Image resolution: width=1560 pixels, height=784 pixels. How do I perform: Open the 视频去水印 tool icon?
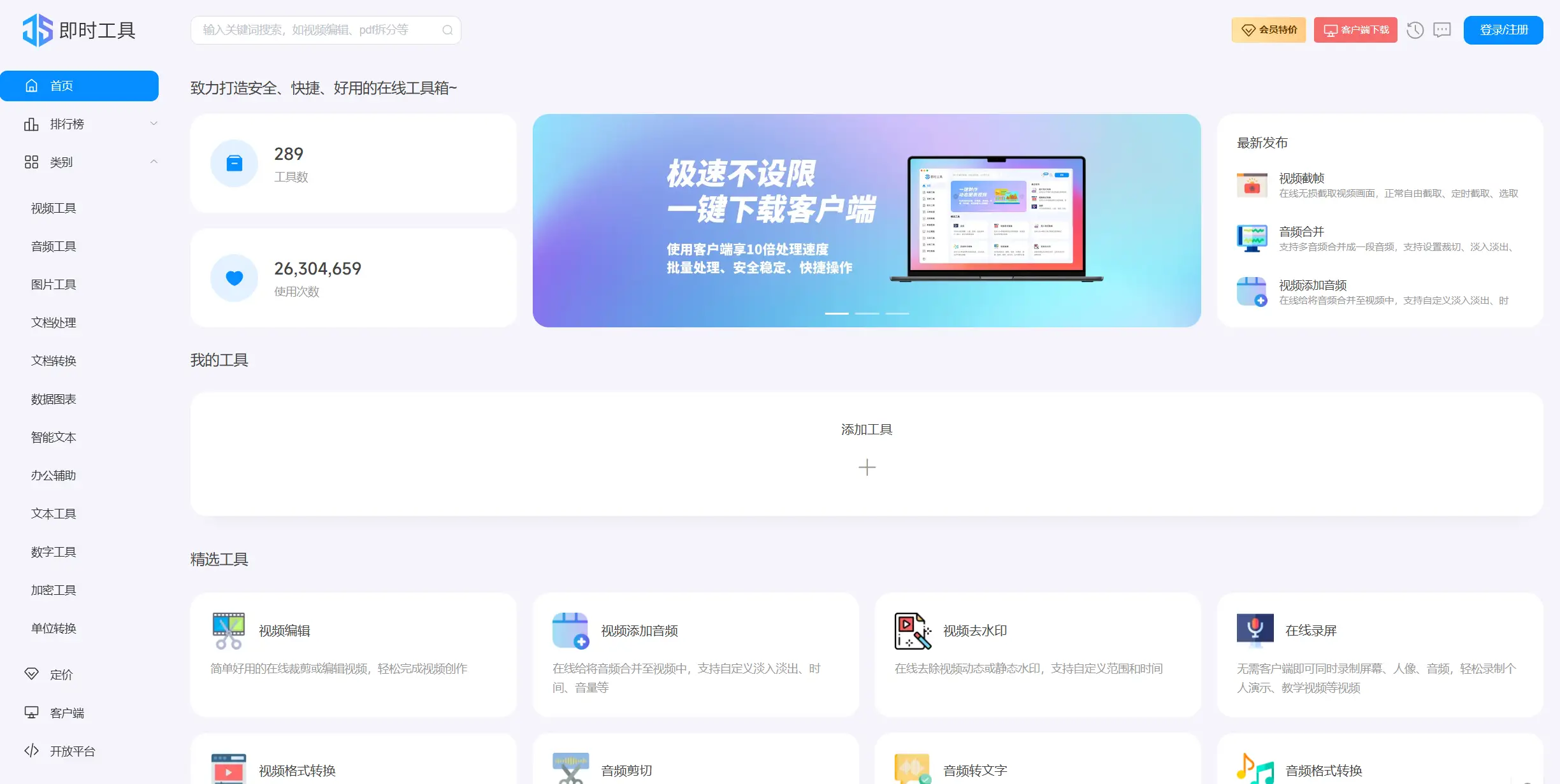point(913,631)
